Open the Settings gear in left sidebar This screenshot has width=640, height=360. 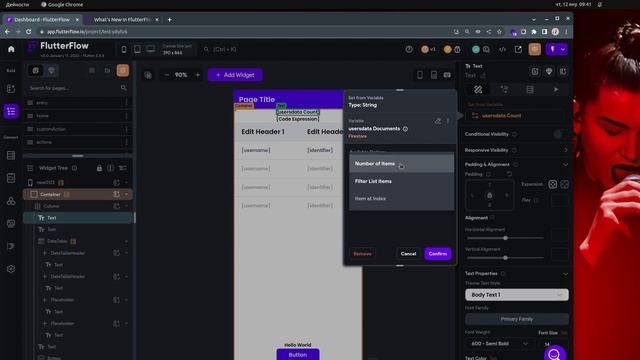pos(11,269)
